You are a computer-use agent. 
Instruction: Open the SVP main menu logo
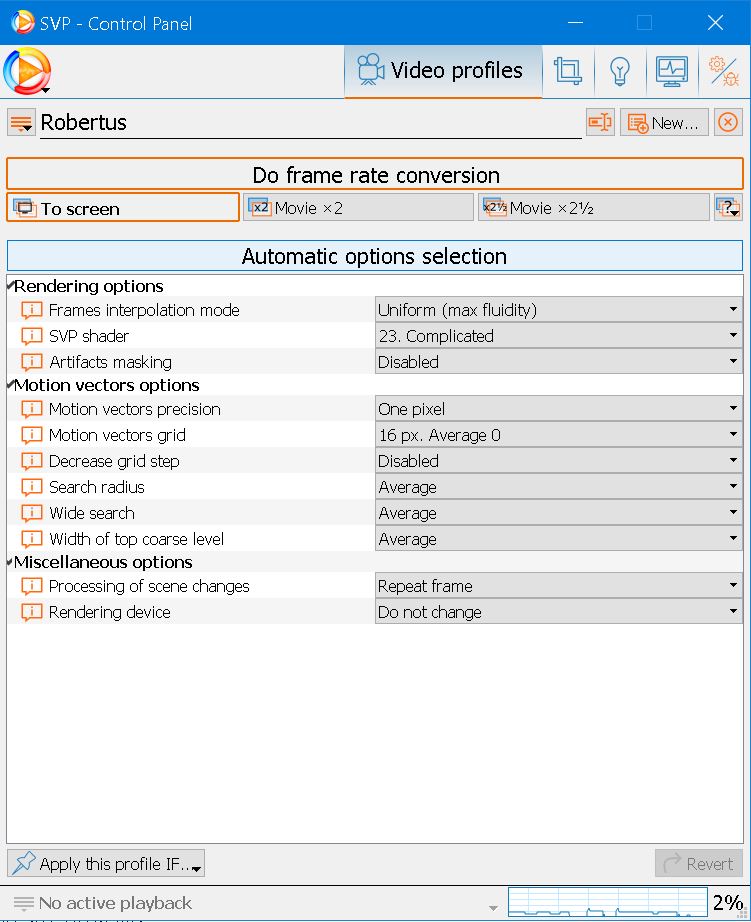pyautogui.click(x=27, y=71)
